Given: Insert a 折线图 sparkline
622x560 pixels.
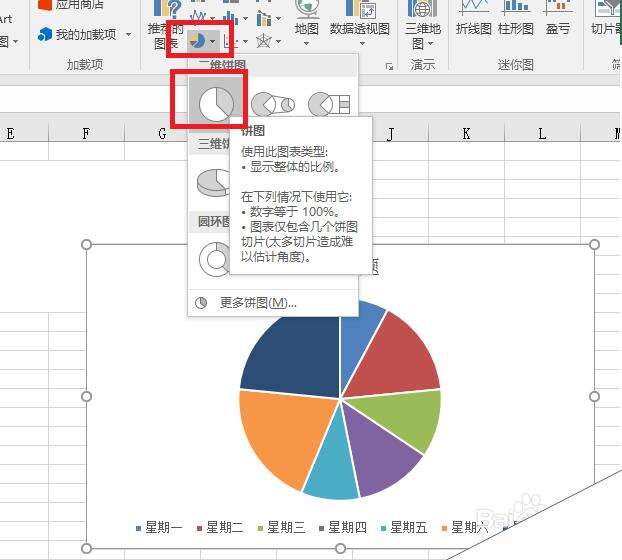Looking at the screenshot, I should [x=474, y=18].
